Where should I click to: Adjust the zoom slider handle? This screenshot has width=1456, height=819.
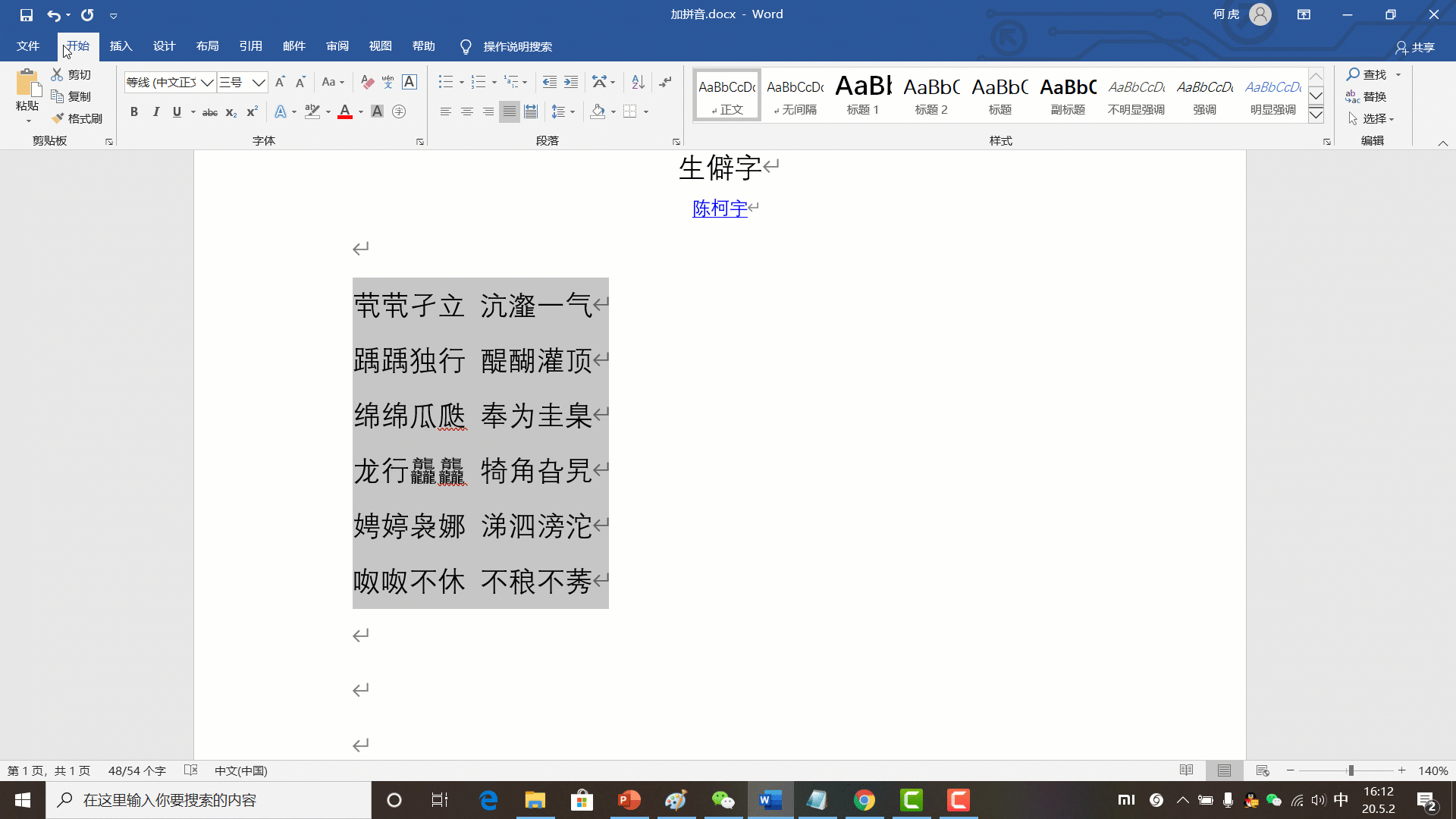coord(1351,770)
